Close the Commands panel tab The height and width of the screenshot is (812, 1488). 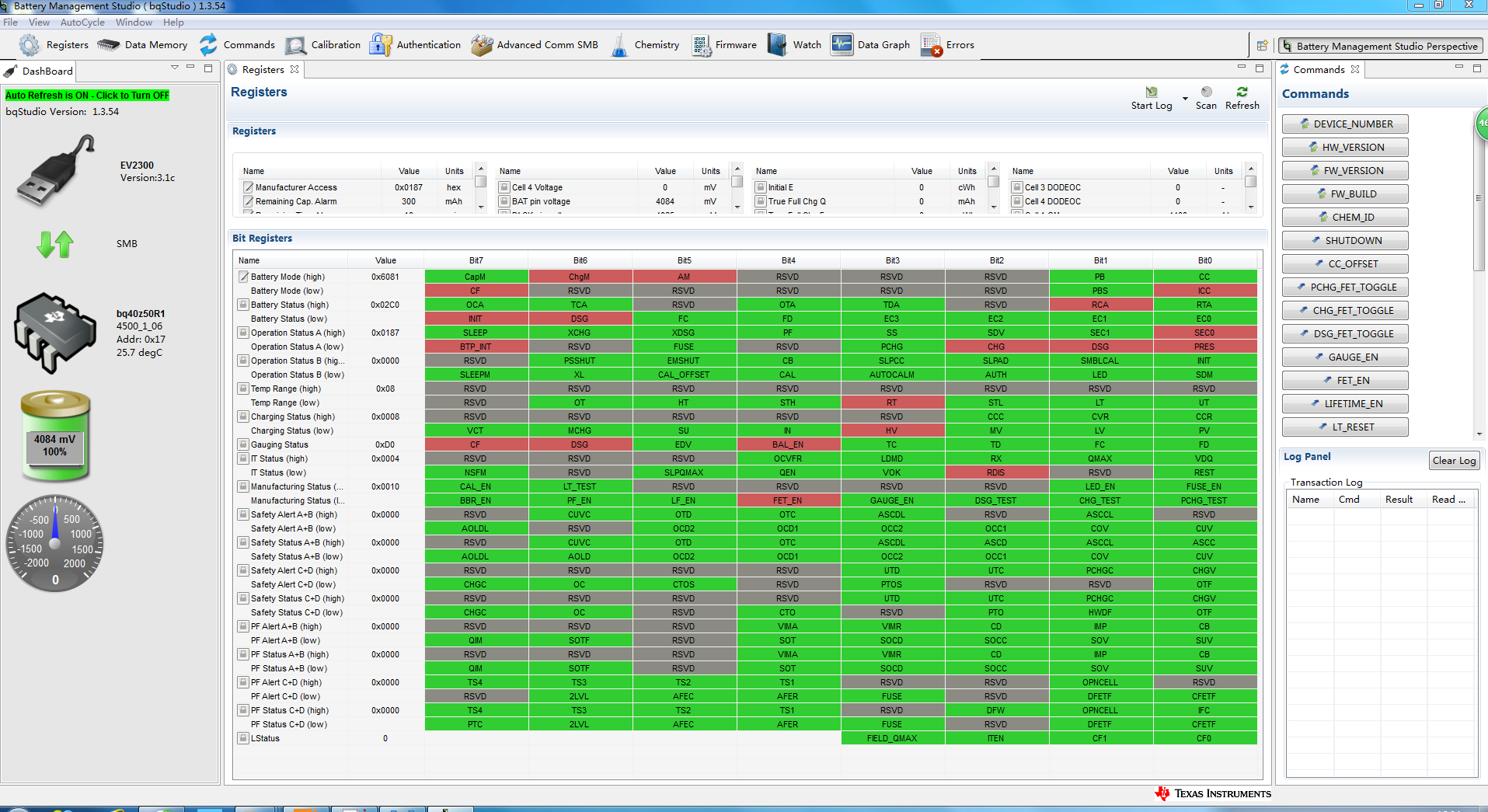pos(1355,69)
